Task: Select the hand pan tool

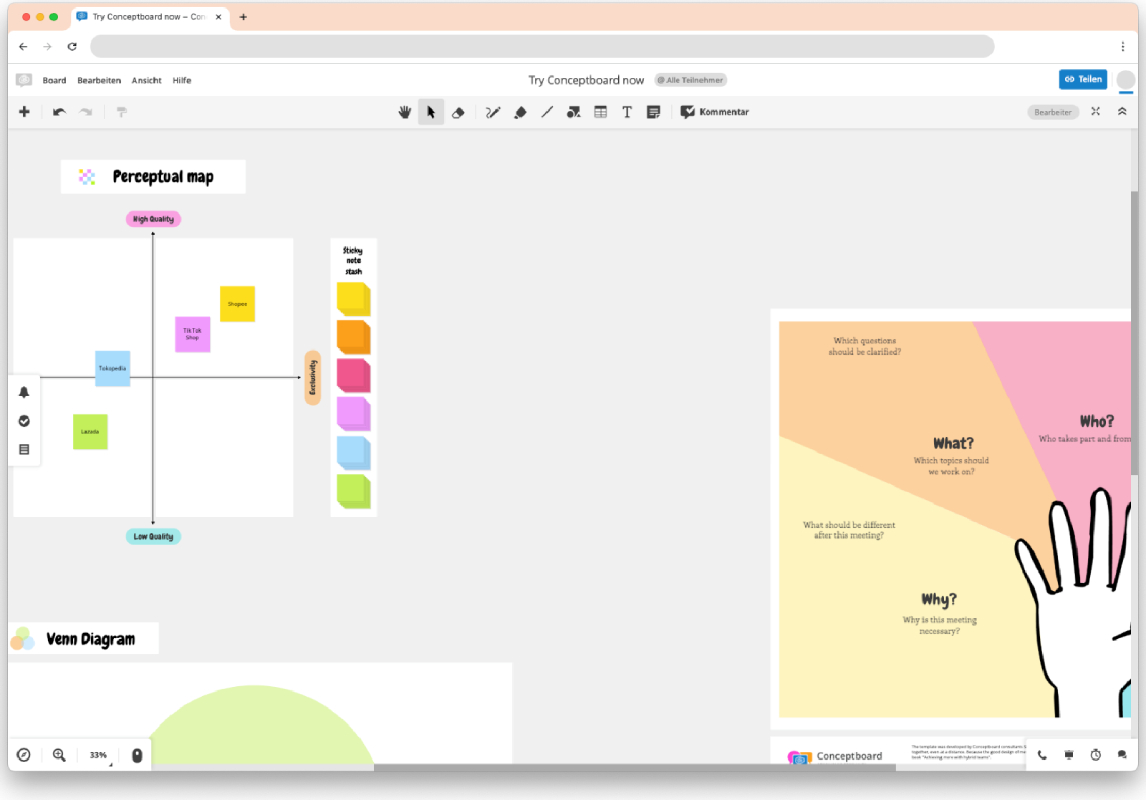Action: pyautogui.click(x=404, y=112)
